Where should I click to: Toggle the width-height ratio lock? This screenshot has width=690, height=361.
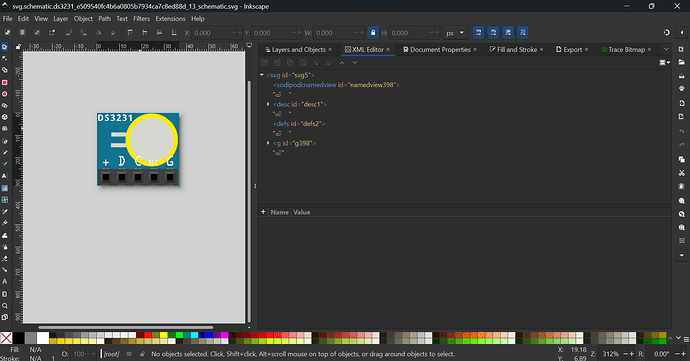[x=373, y=33]
